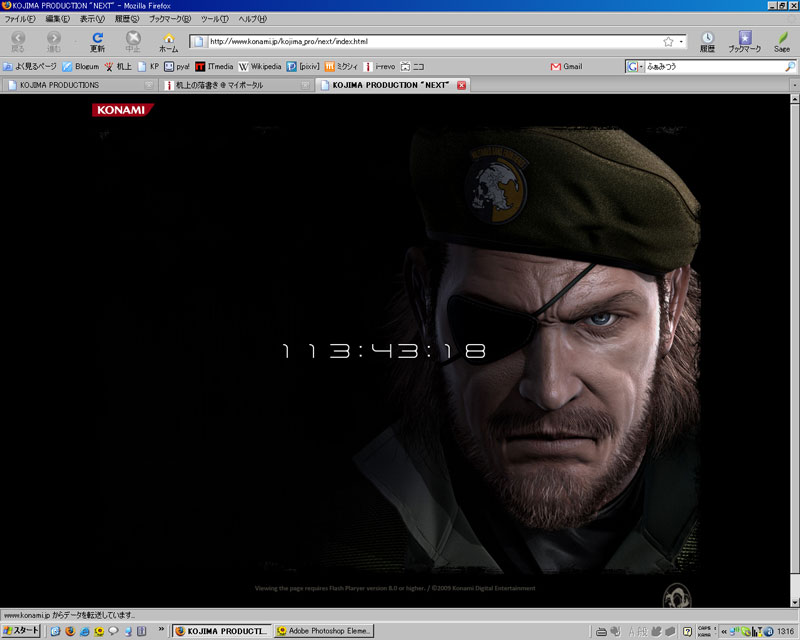Screen dimensions: 800x640
Task: Close the KOJIMA PRODUCTION "NEXT" tab
Action: [462, 85]
